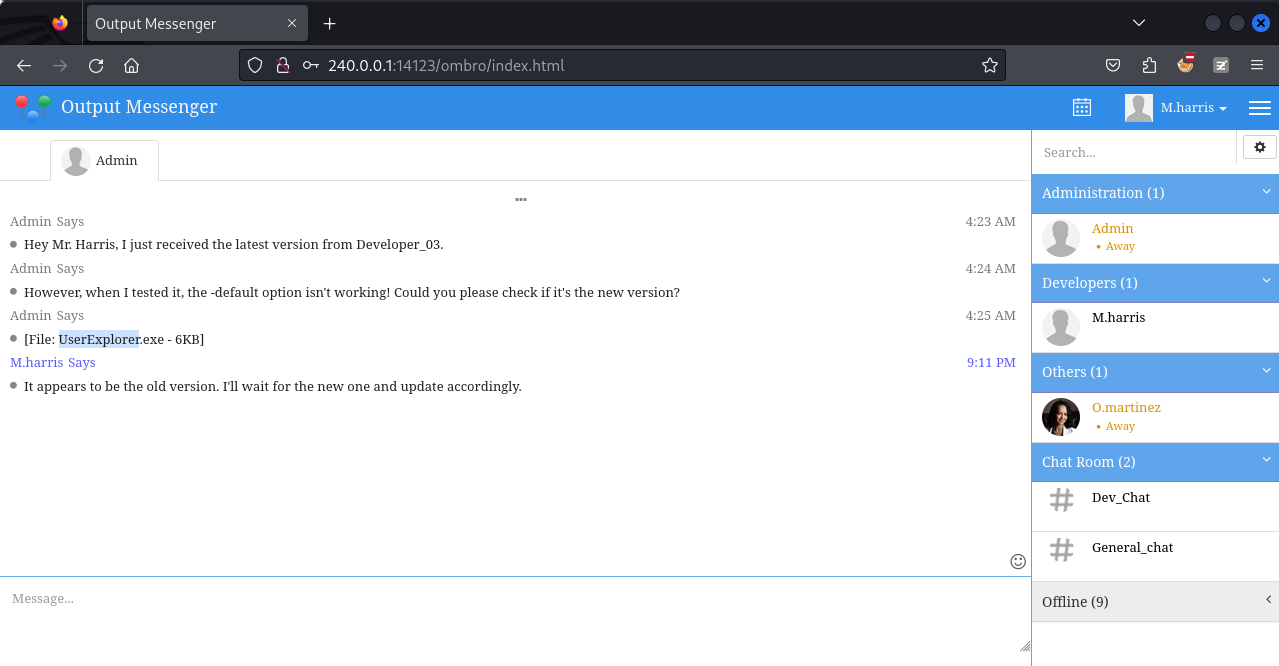Click the 4:24 AM timestamp

click(991, 268)
